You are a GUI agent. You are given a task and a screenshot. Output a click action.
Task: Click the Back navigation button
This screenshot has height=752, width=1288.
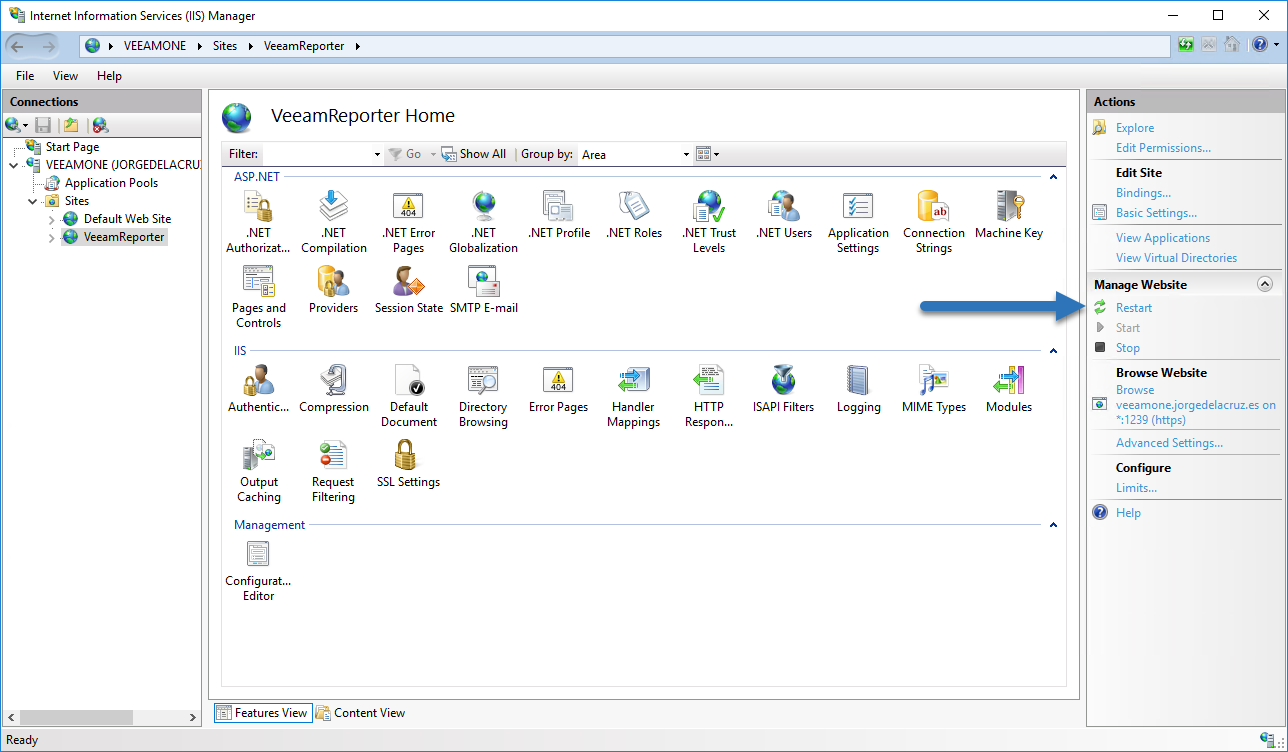tap(18, 45)
